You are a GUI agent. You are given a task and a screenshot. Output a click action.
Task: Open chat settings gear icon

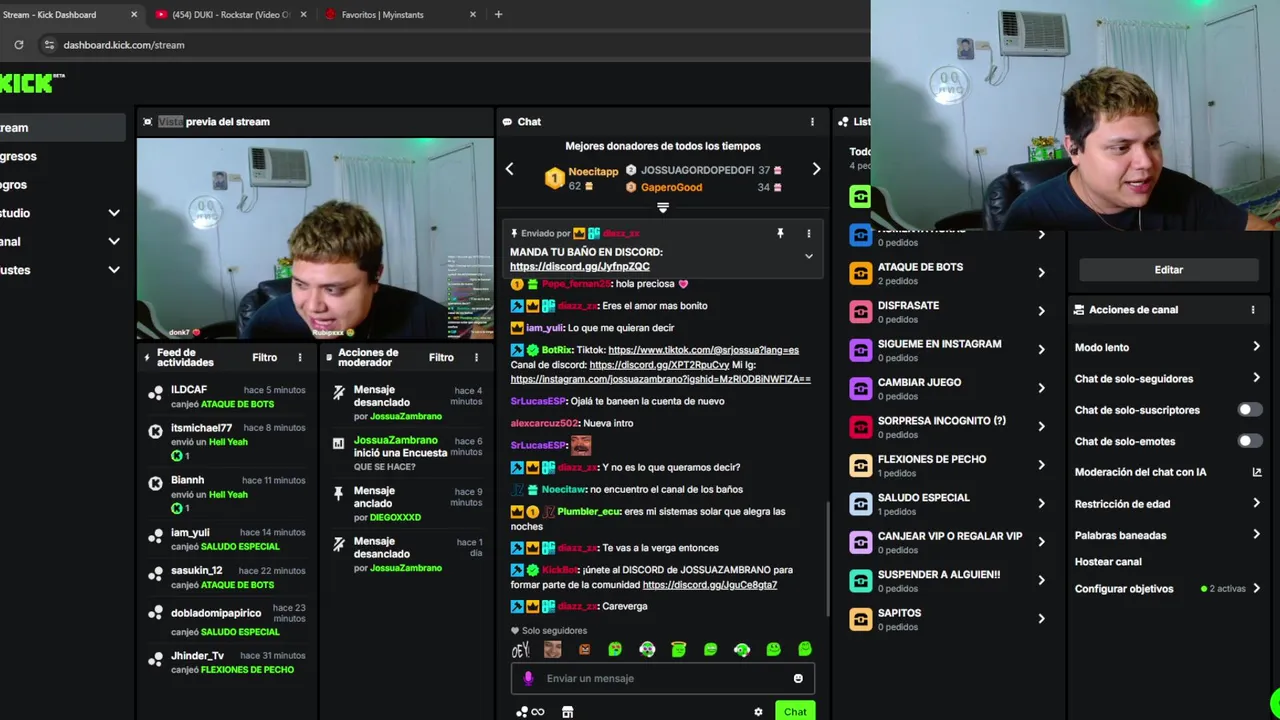click(x=758, y=712)
